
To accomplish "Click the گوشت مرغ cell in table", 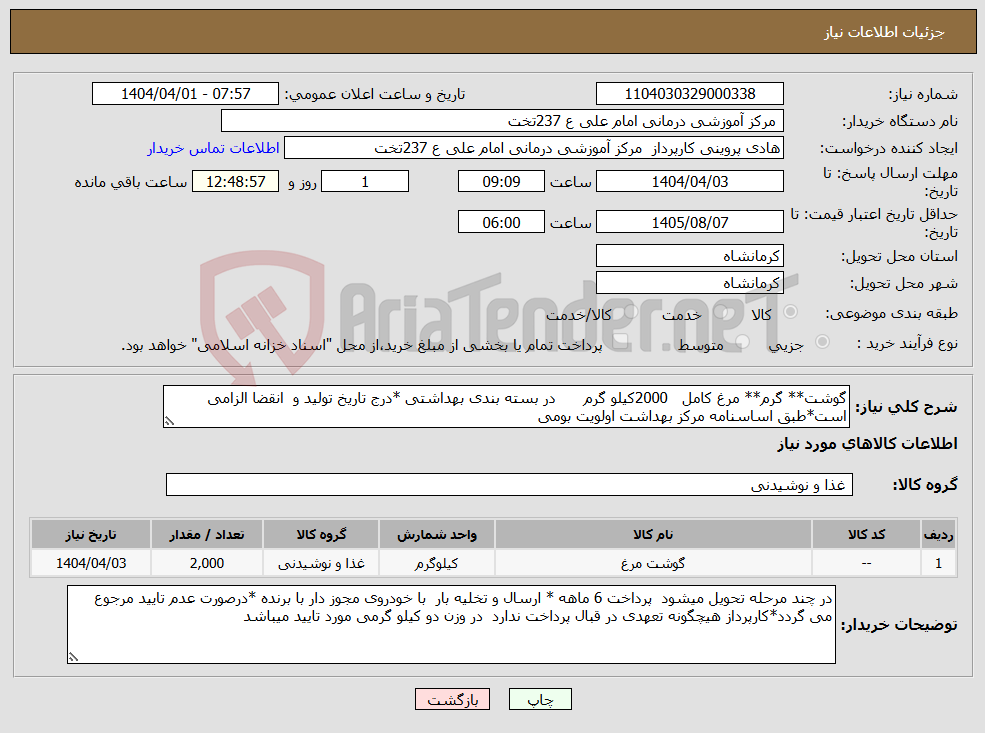I will click(x=653, y=563).
